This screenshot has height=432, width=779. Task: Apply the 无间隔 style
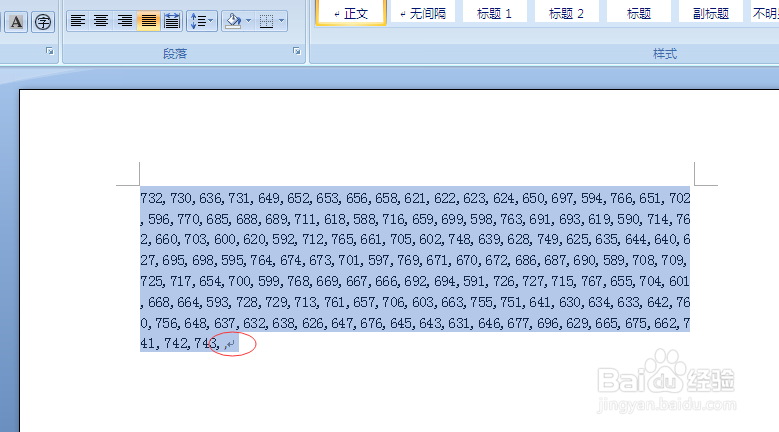pos(423,12)
